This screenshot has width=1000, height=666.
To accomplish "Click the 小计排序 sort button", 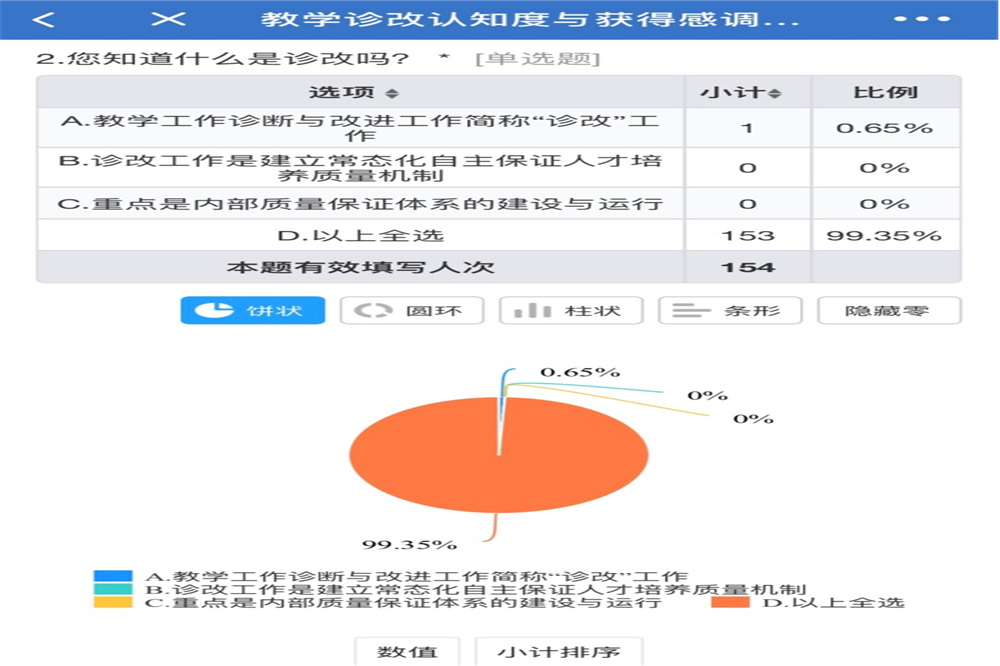I will [559, 652].
